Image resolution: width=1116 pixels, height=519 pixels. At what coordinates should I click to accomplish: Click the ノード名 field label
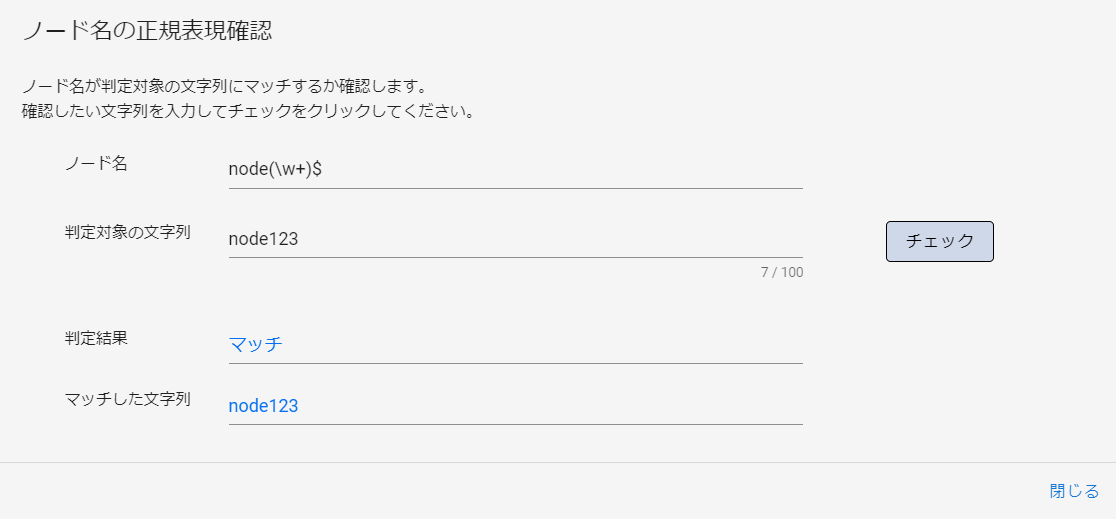pyautogui.click(x=96, y=164)
